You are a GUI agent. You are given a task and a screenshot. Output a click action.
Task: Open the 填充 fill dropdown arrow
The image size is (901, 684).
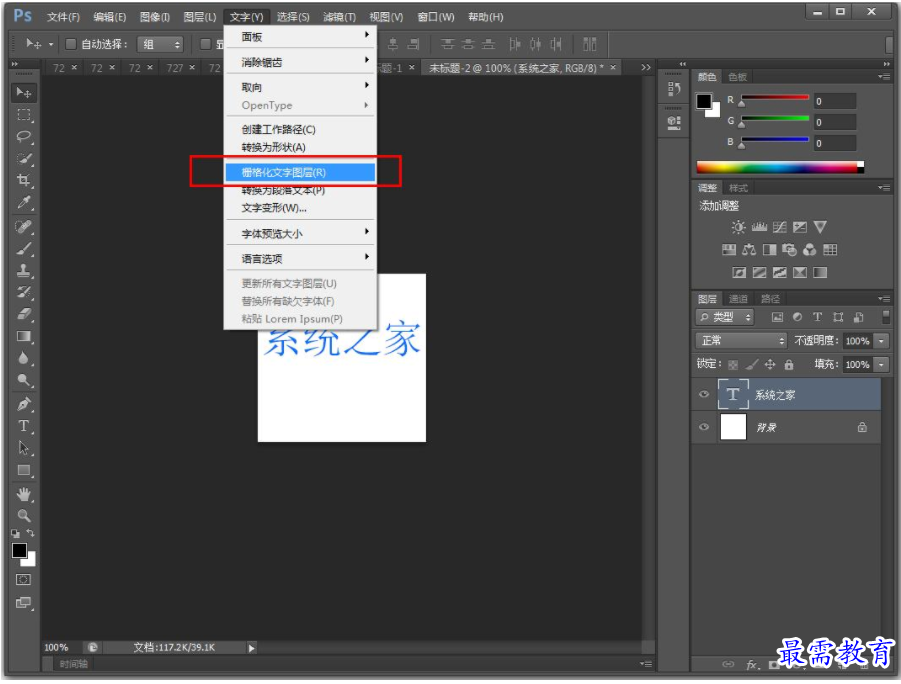pos(881,364)
